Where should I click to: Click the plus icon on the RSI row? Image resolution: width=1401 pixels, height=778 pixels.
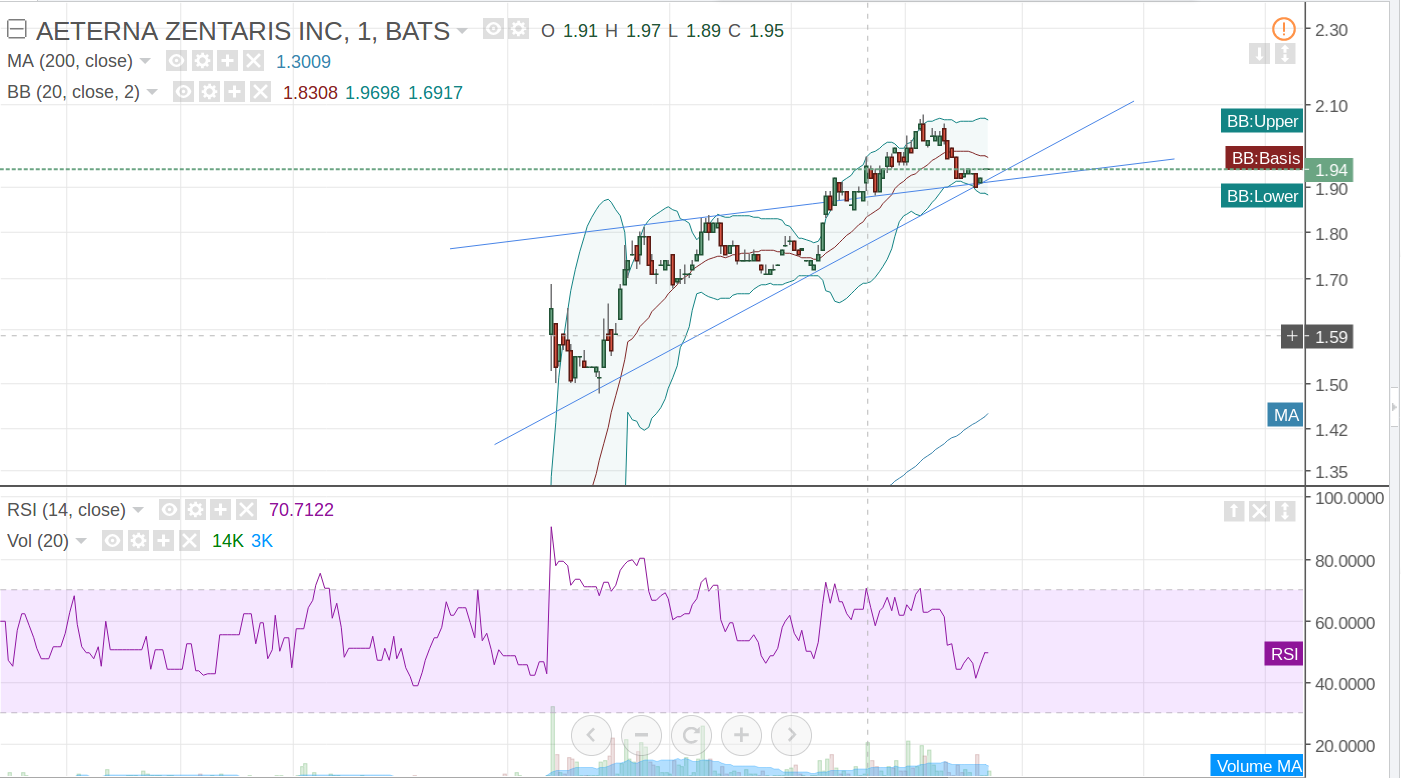[x=221, y=510]
